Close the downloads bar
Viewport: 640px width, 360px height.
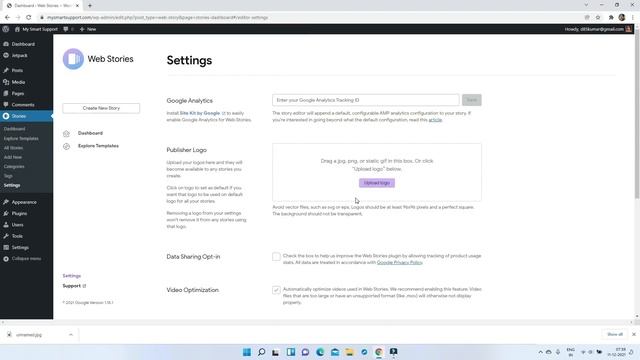click(634, 334)
